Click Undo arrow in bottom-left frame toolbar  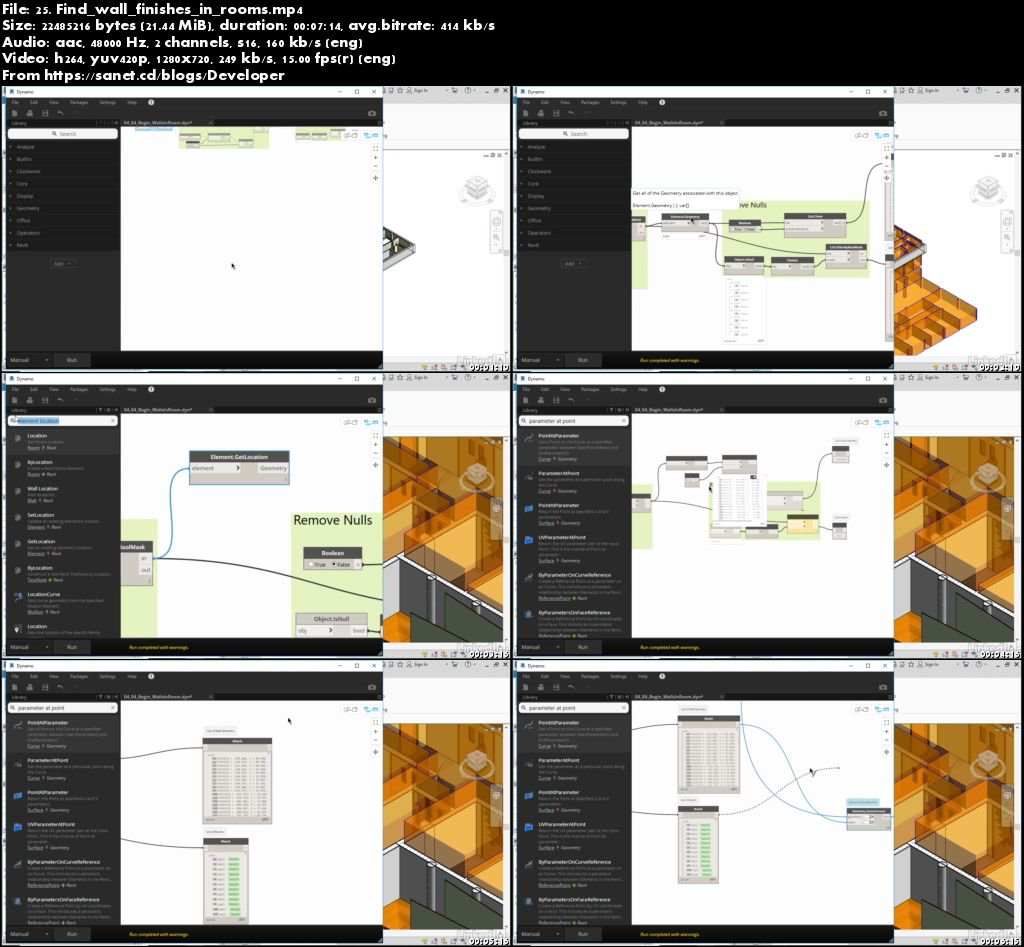(x=60, y=687)
